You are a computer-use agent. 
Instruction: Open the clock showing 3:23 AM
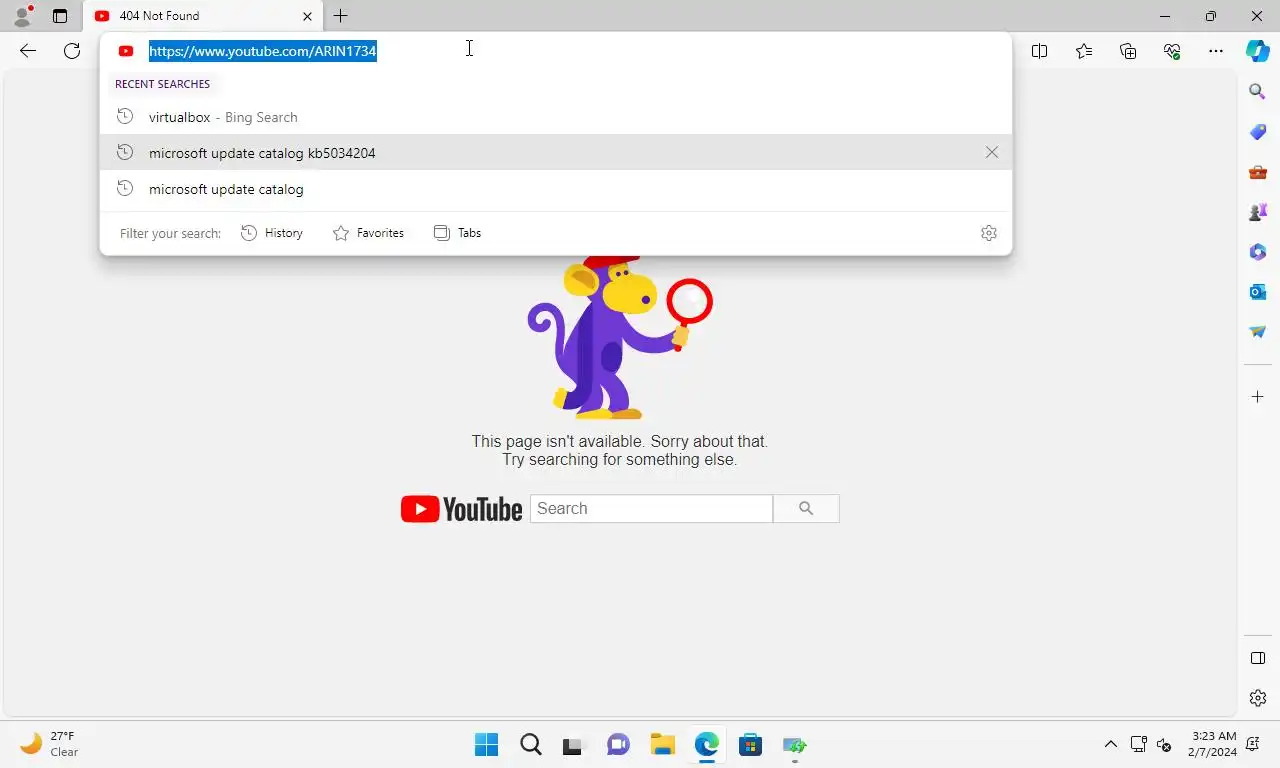pos(1213,744)
